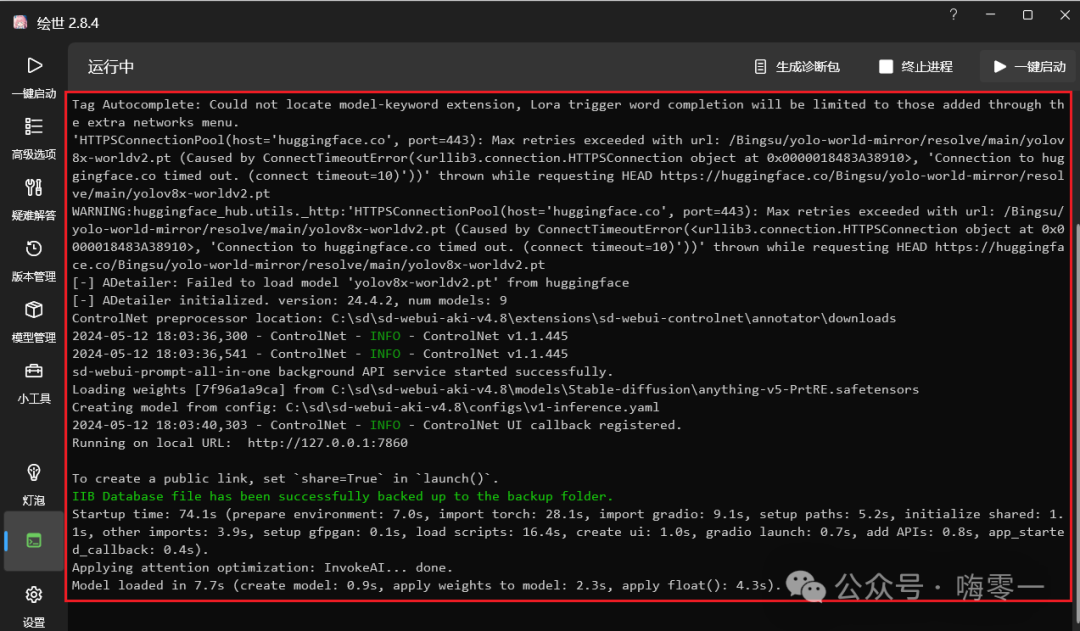The height and width of the screenshot is (631, 1080).
Task: Select the console terminal sidebar icon
Action: click(34, 541)
